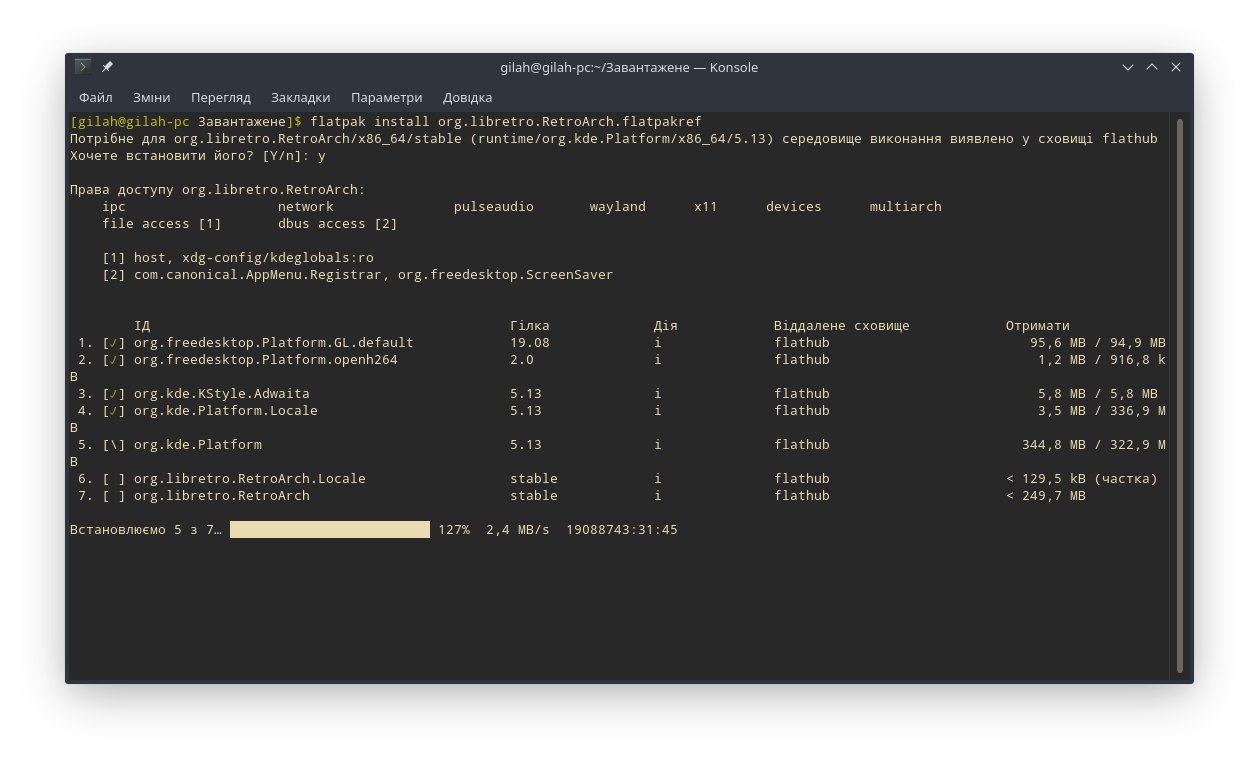This screenshot has height=761, width=1259.
Task: Open the Файл menu
Action: click(95, 97)
